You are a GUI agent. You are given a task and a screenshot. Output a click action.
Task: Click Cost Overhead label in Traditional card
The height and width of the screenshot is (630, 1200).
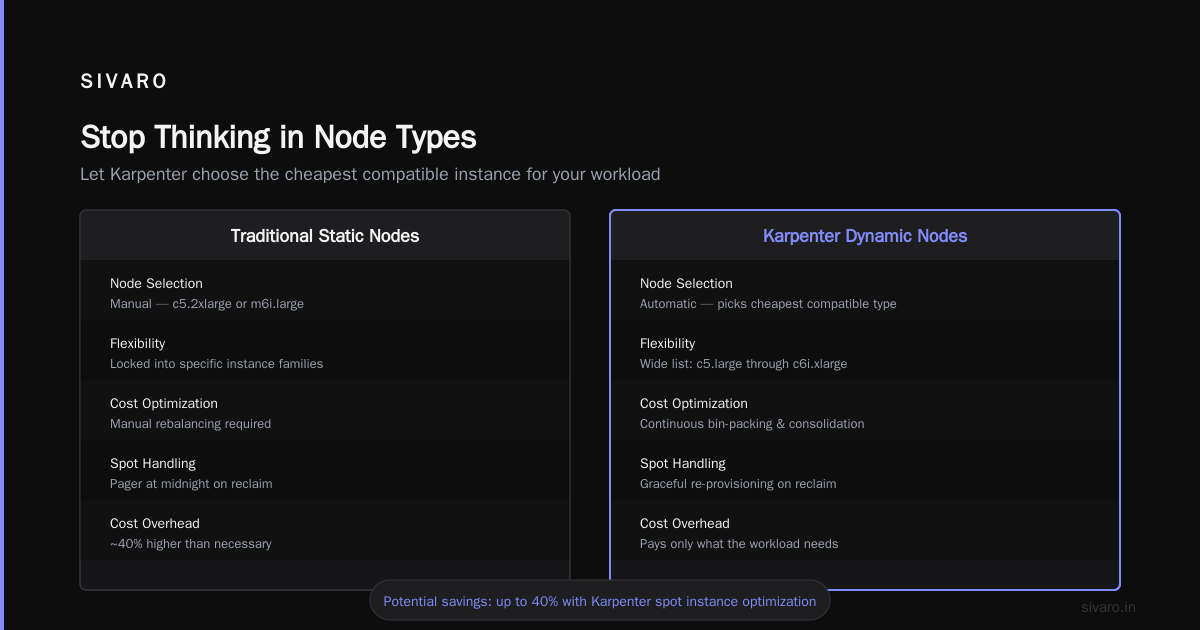point(155,524)
